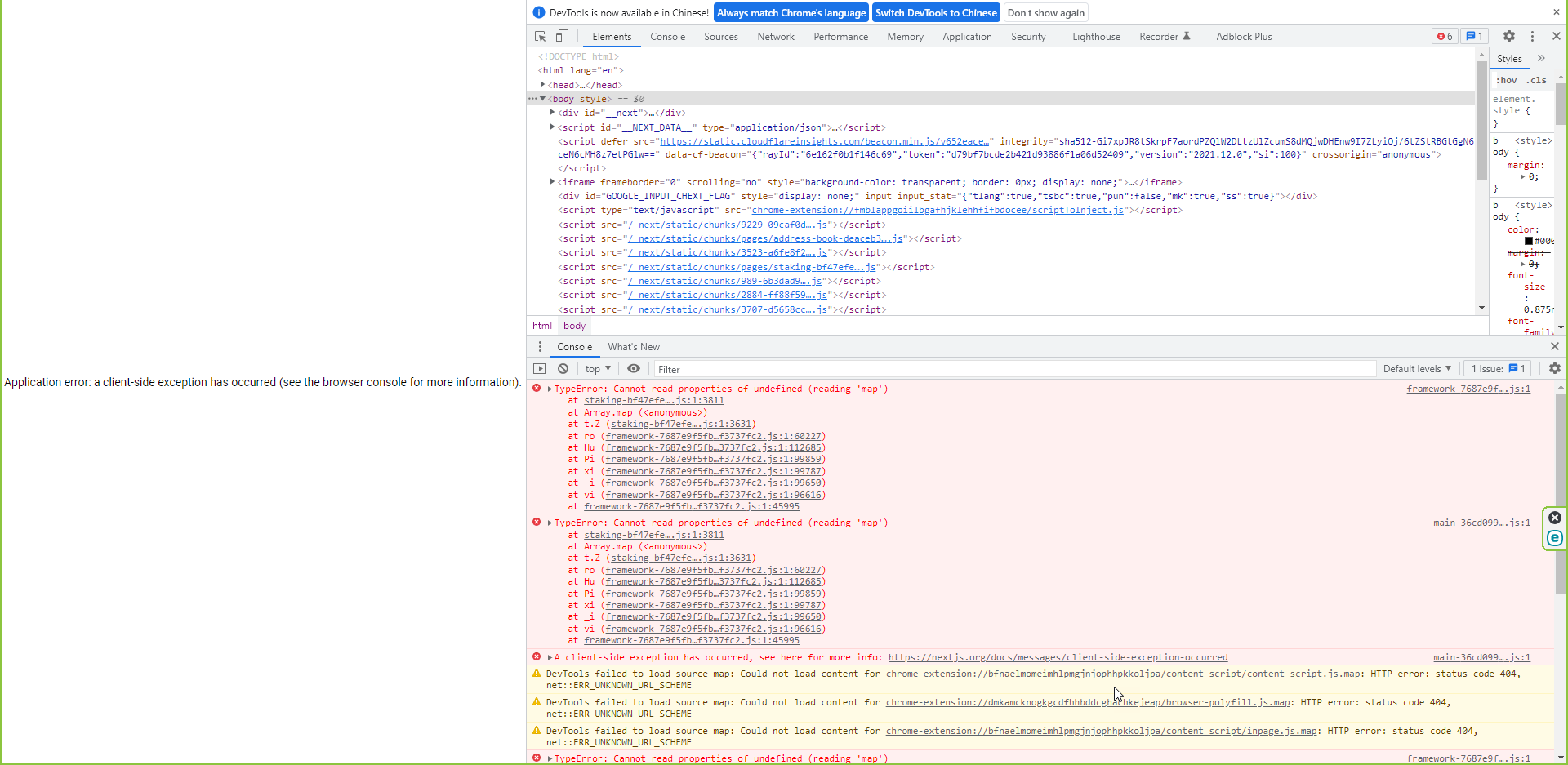Clear the console with the ban icon
Image resolution: width=1568 pixels, height=765 pixels.
pyautogui.click(x=563, y=369)
